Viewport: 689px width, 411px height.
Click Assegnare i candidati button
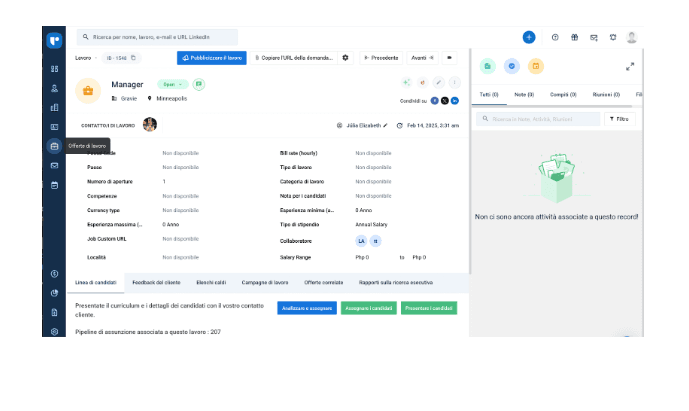pyautogui.click(x=369, y=308)
